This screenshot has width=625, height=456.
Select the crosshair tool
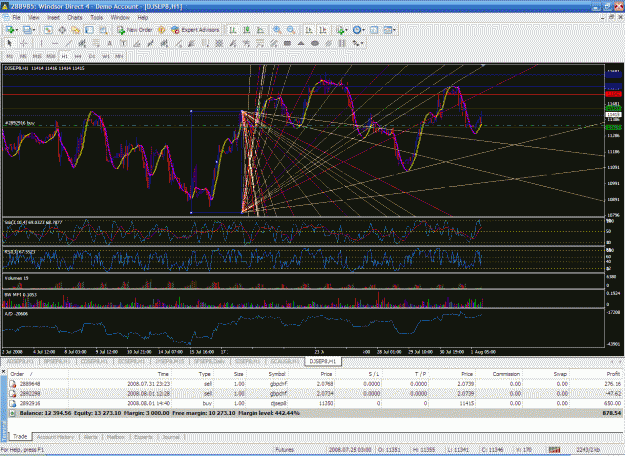[24, 43]
